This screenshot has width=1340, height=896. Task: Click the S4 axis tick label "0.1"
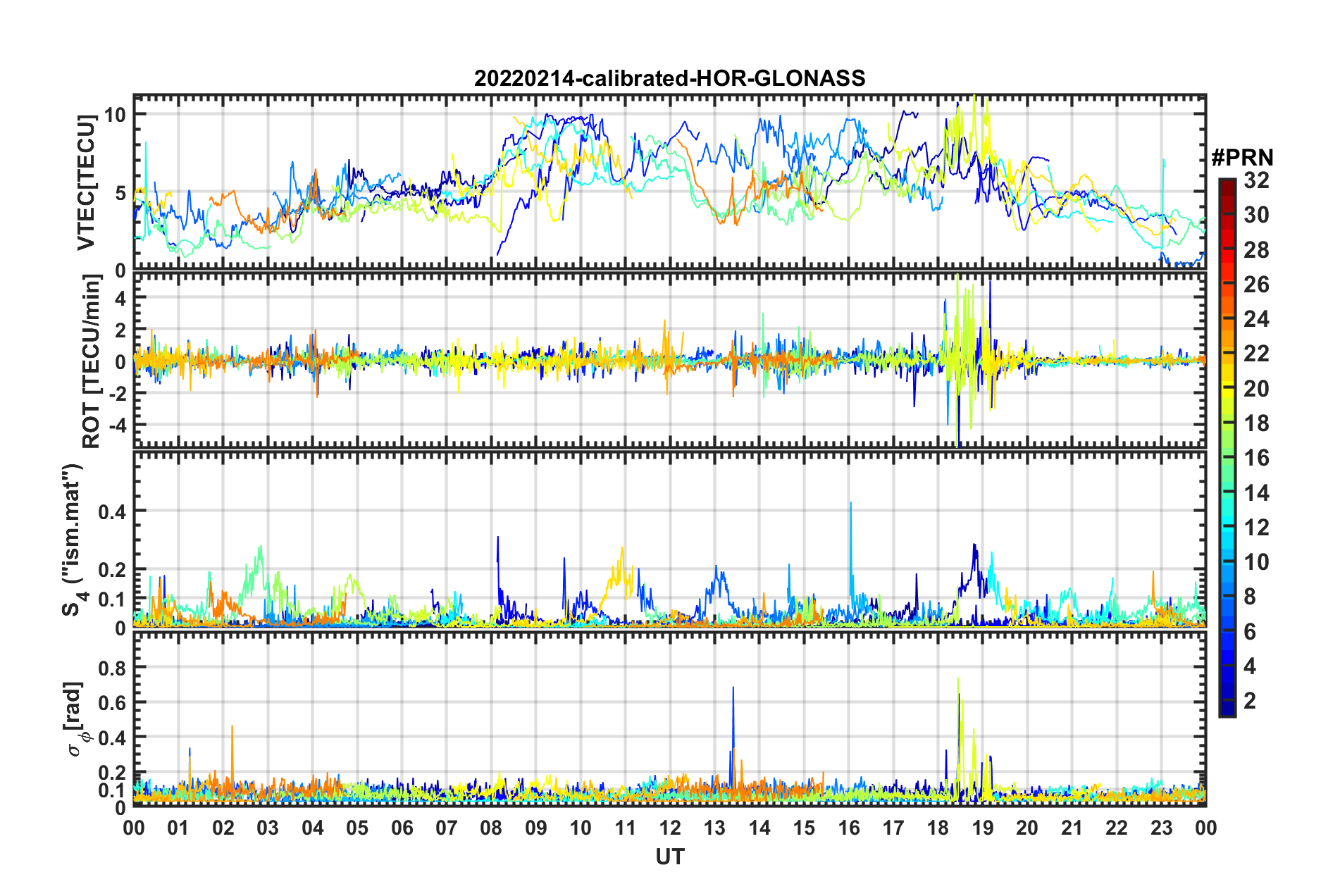112,599
